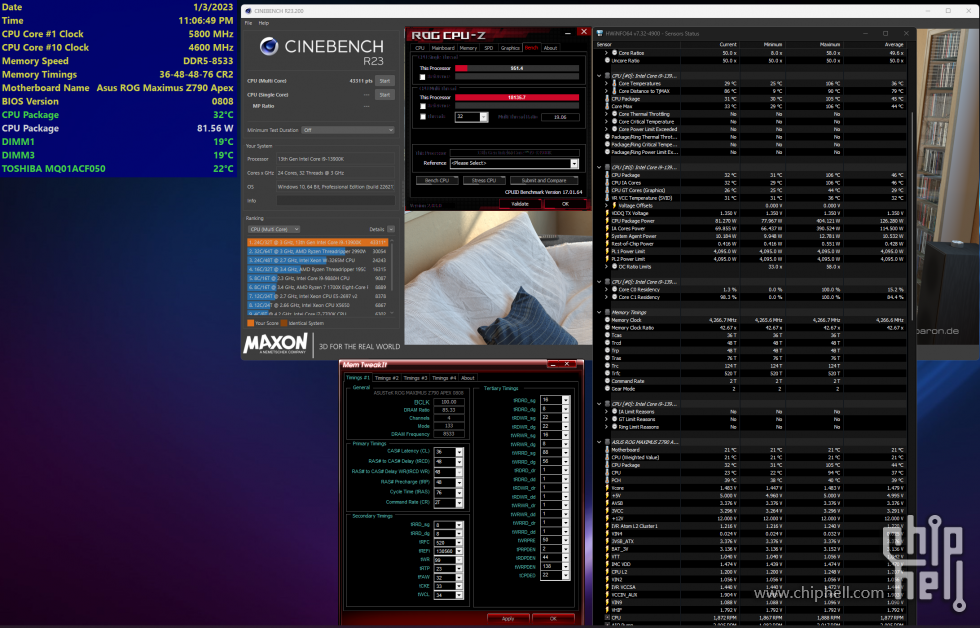Click the PL2 Power Limit lightning icon
This screenshot has height=628, width=980.
[x=608, y=259]
